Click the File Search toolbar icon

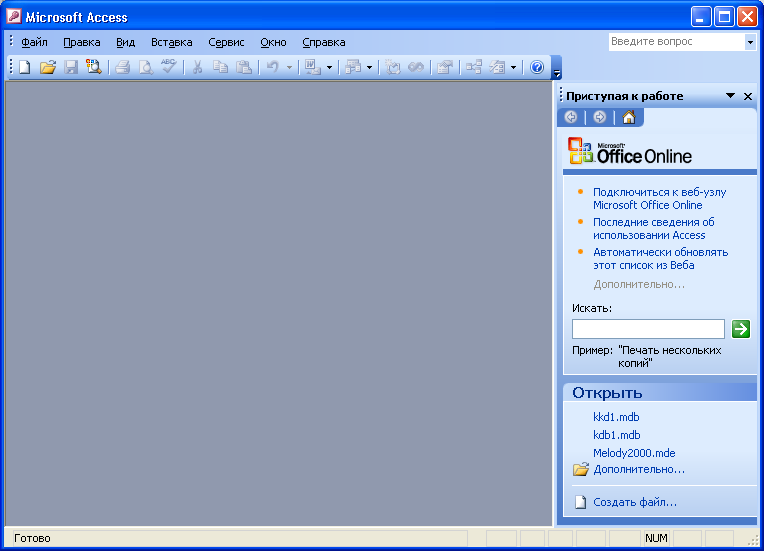[94, 67]
